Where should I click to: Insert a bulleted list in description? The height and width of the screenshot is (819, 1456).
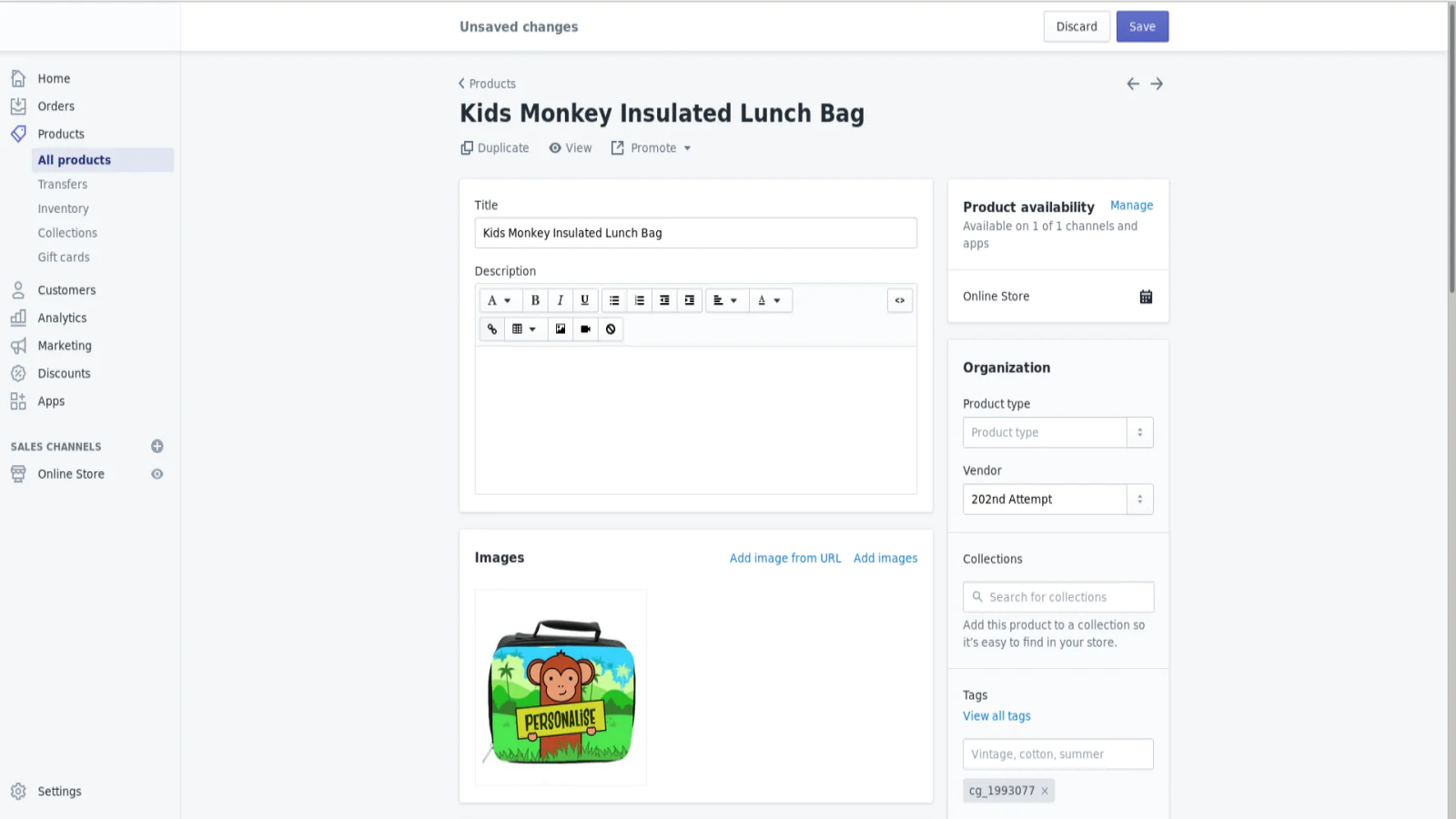[x=614, y=300]
